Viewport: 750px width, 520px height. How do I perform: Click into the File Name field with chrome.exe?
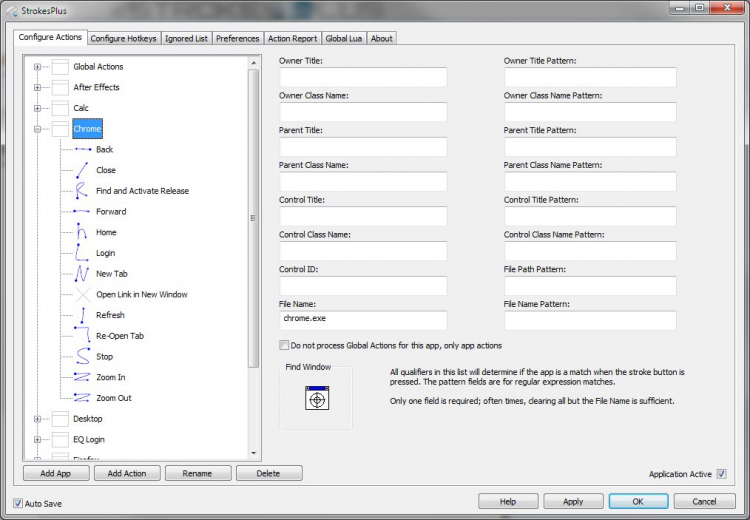click(363, 320)
